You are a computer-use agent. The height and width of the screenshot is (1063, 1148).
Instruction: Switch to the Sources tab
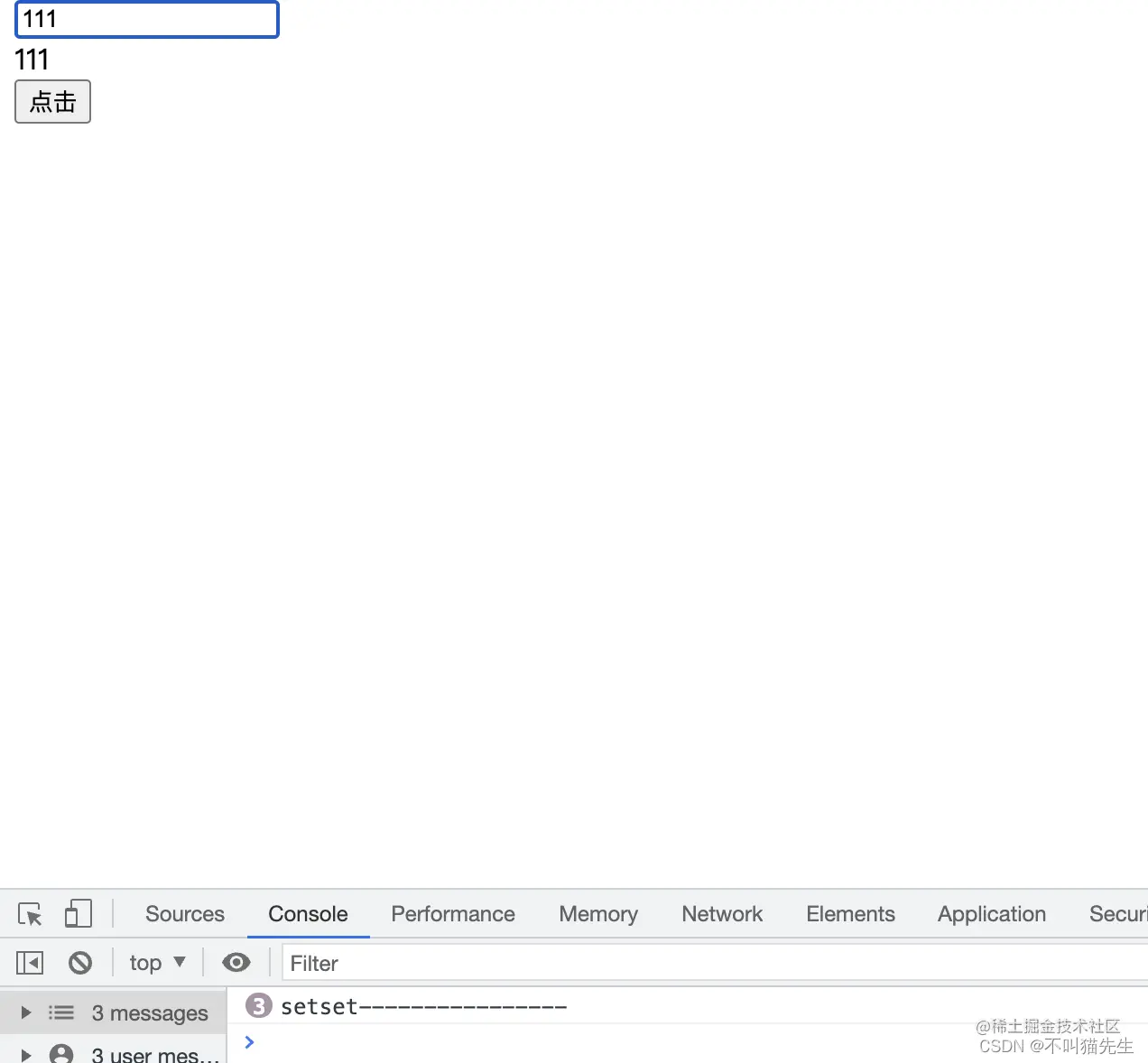coord(185,914)
